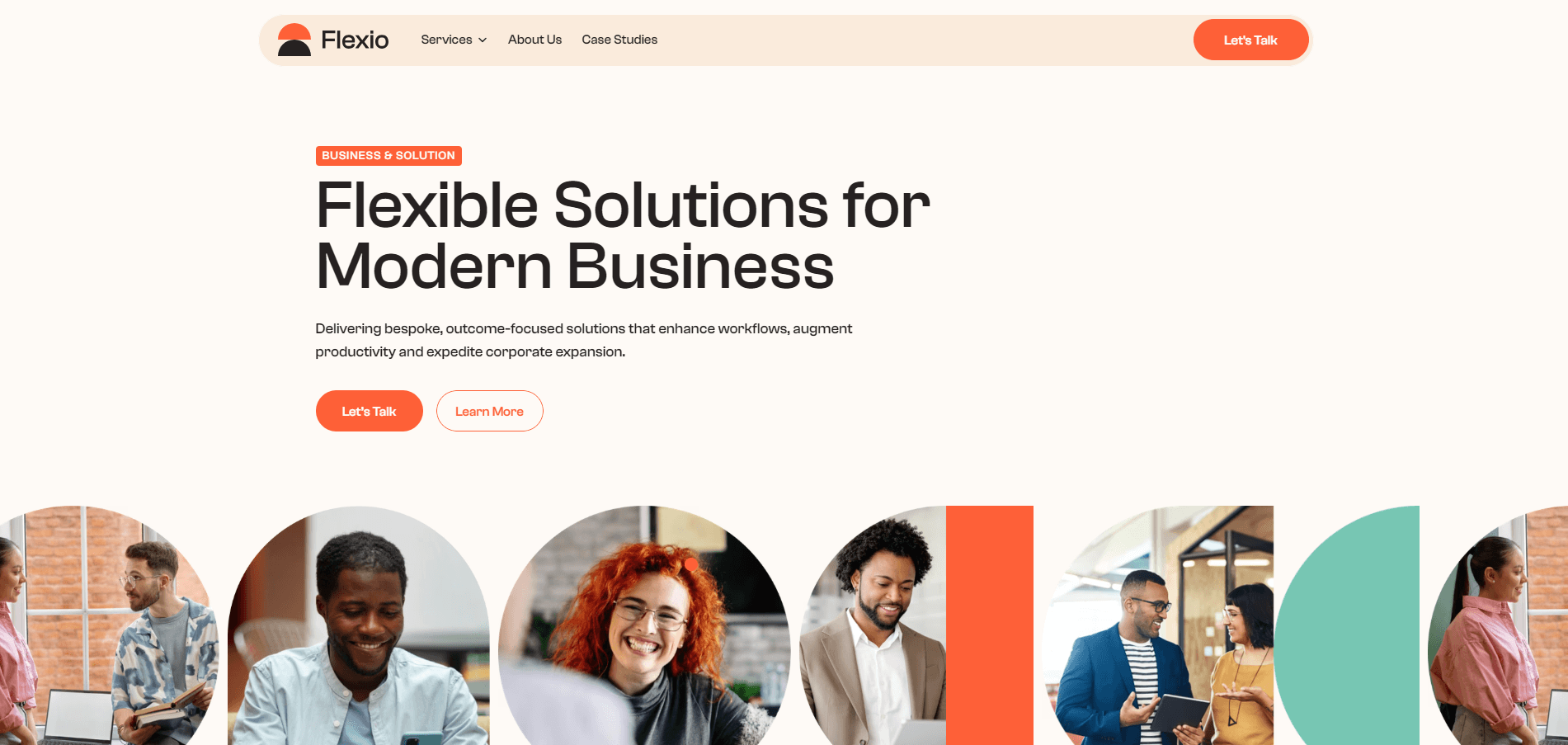
Task: Click the Flexio semicircle logo icon
Action: [x=294, y=40]
